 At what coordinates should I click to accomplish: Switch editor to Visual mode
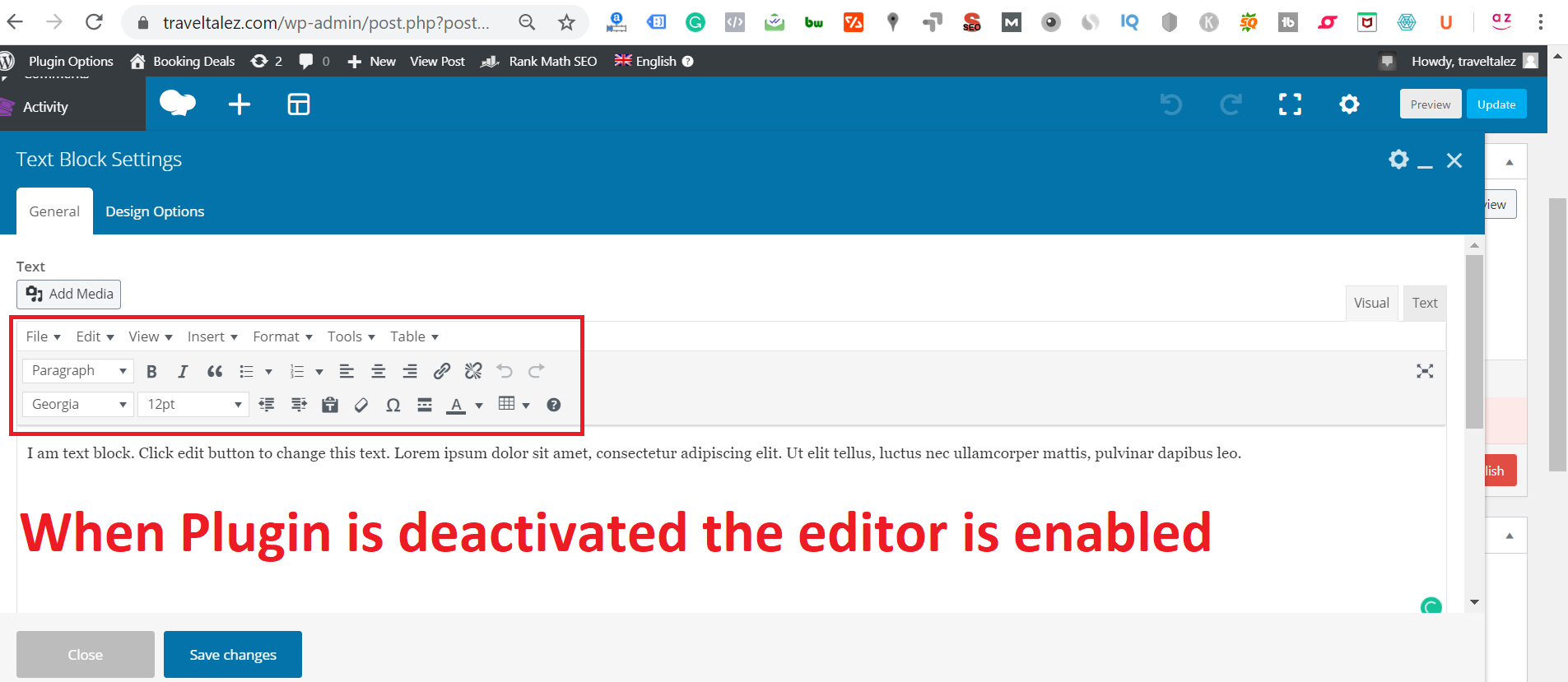(1371, 303)
